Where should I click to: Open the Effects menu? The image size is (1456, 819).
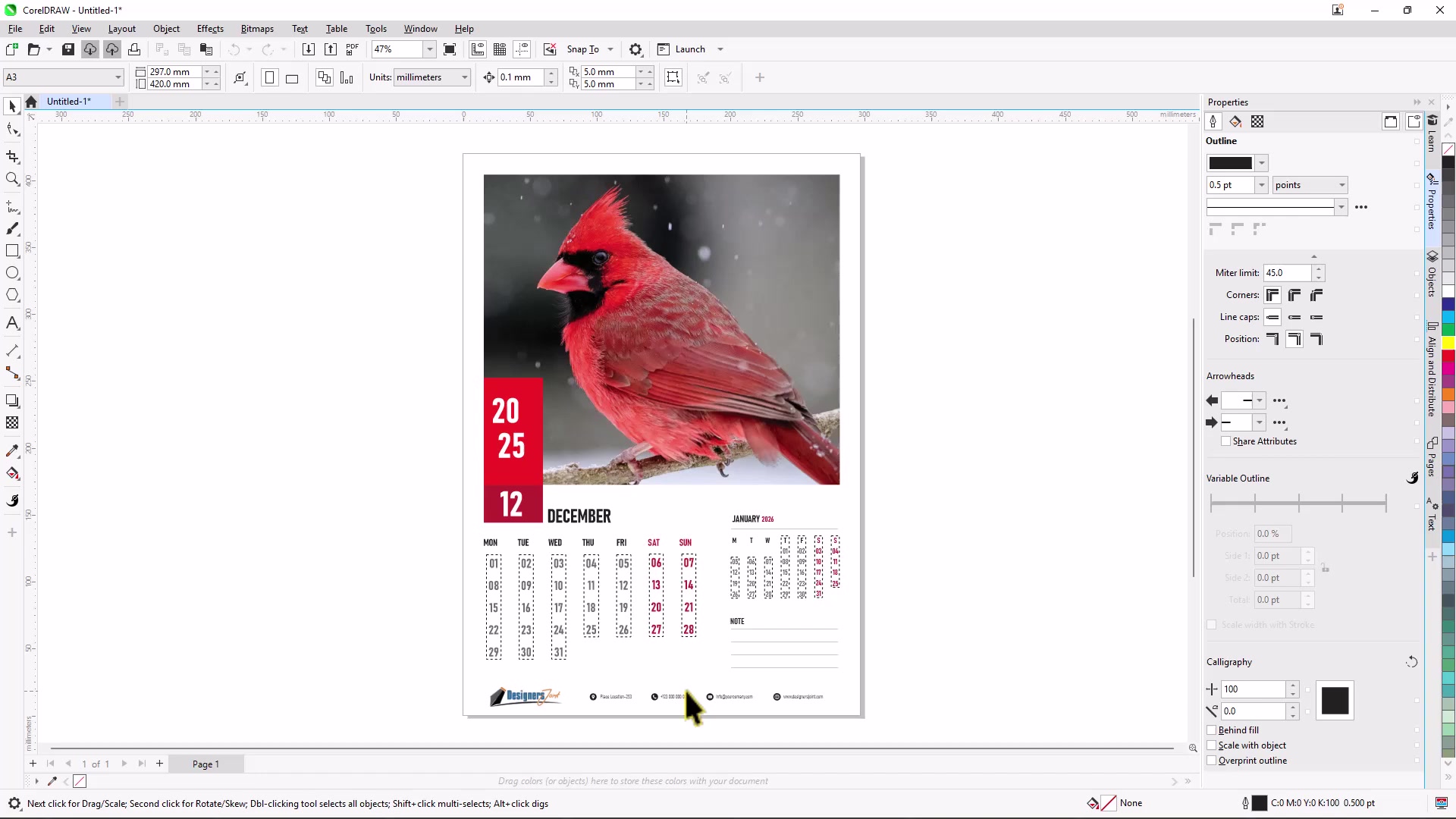[x=210, y=29]
